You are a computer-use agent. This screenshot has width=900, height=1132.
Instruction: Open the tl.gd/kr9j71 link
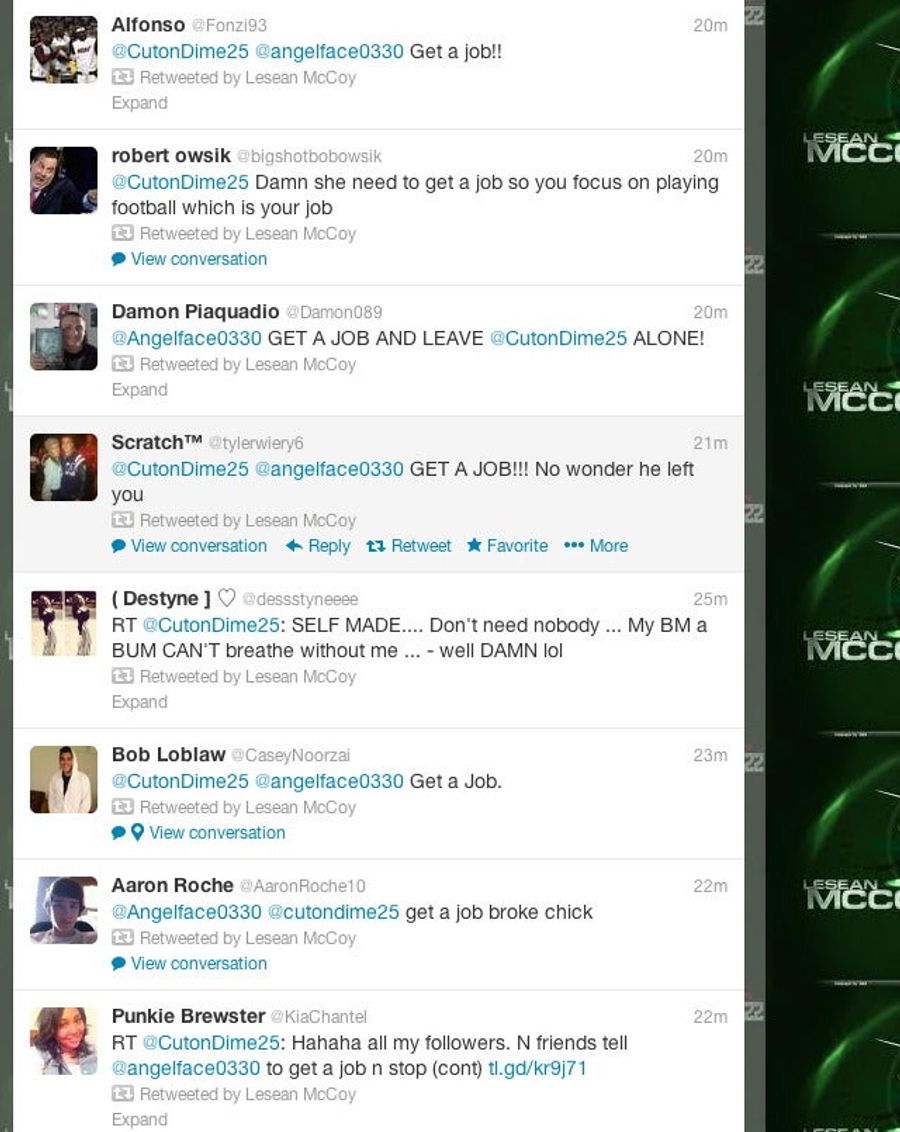click(x=538, y=1068)
